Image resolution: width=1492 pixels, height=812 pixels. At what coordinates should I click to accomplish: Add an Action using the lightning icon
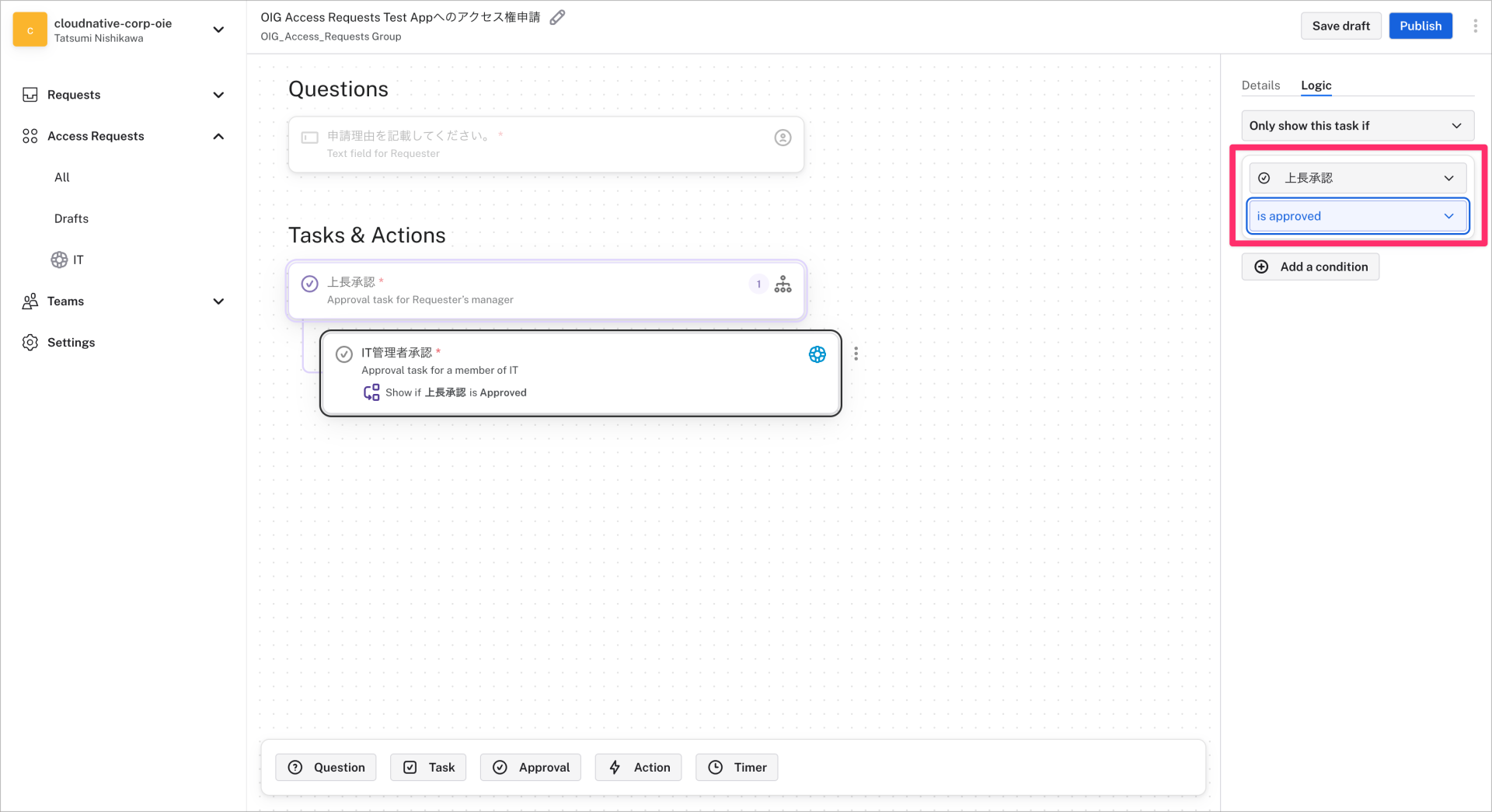click(x=637, y=767)
